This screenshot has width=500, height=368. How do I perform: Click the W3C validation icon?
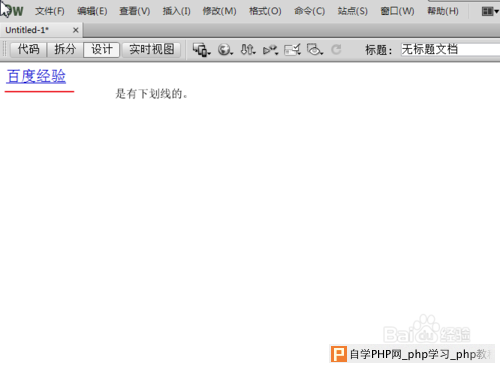pyautogui.click(x=270, y=50)
